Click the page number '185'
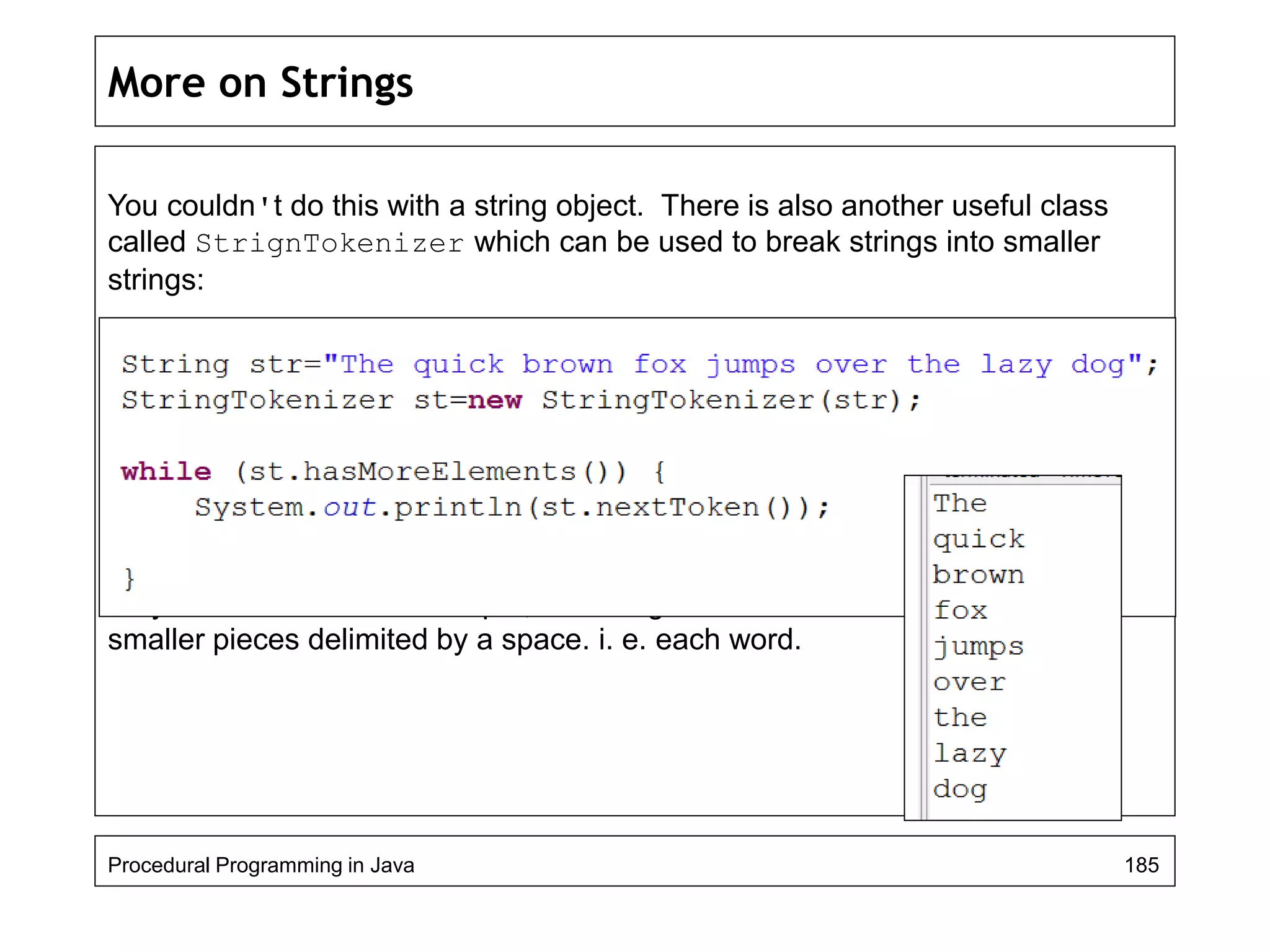The width and height of the screenshot is (1270, 952). click(x=1142, y=865)
